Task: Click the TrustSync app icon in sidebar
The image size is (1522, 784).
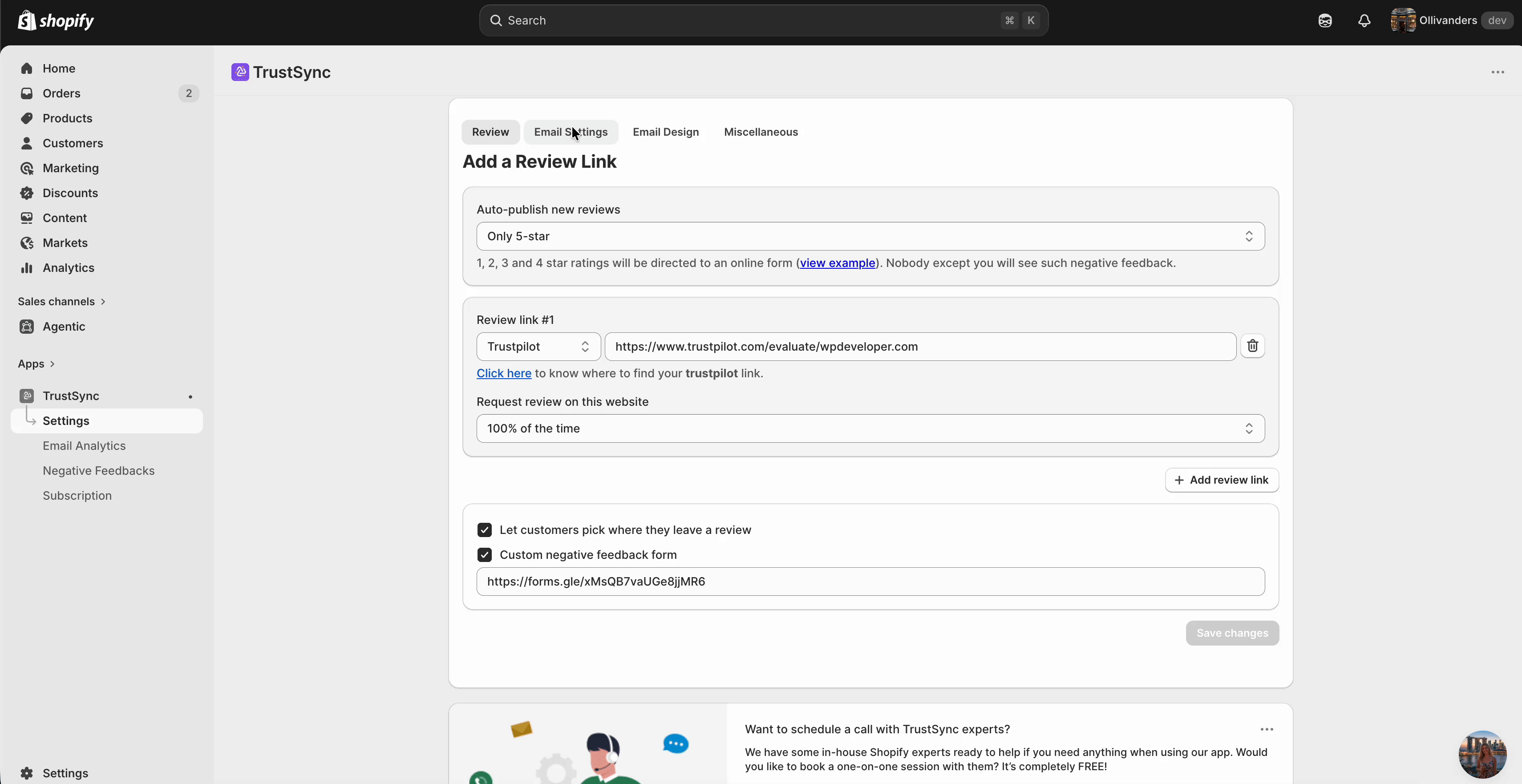Action: [x=27, y=396]
